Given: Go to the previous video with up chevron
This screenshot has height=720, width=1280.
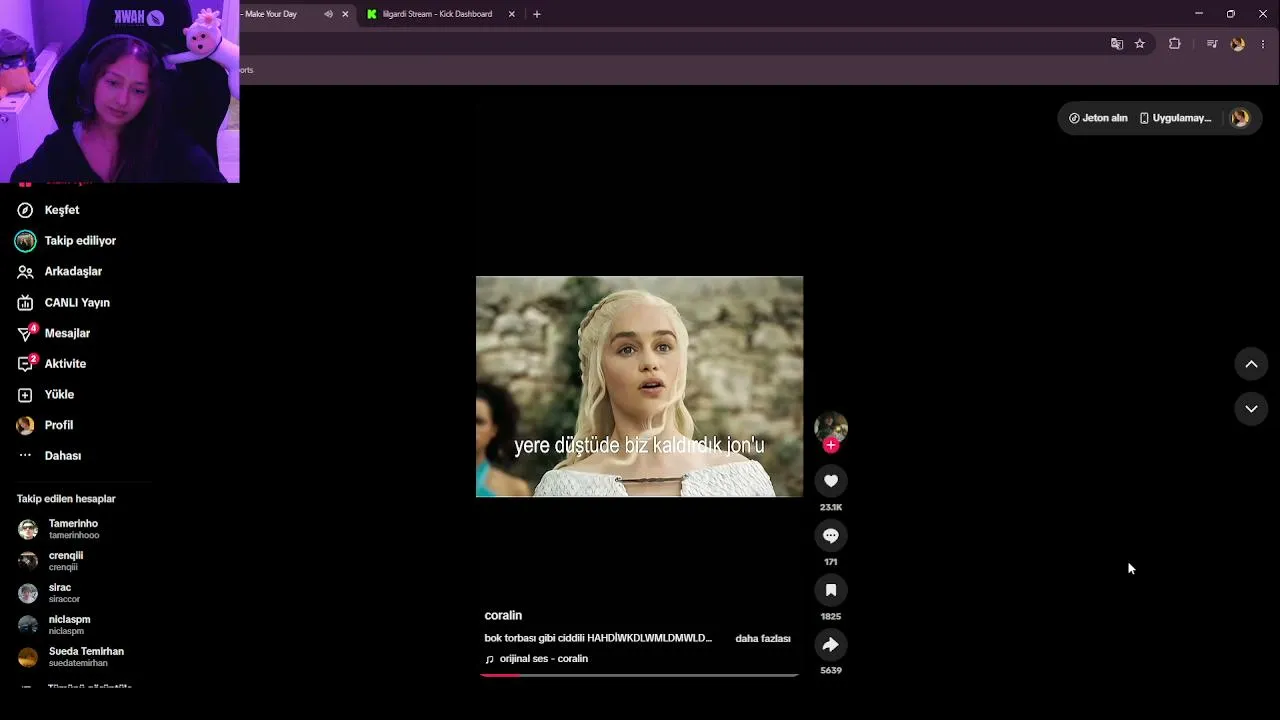Looking at the screenshot, I should 1251,364.
